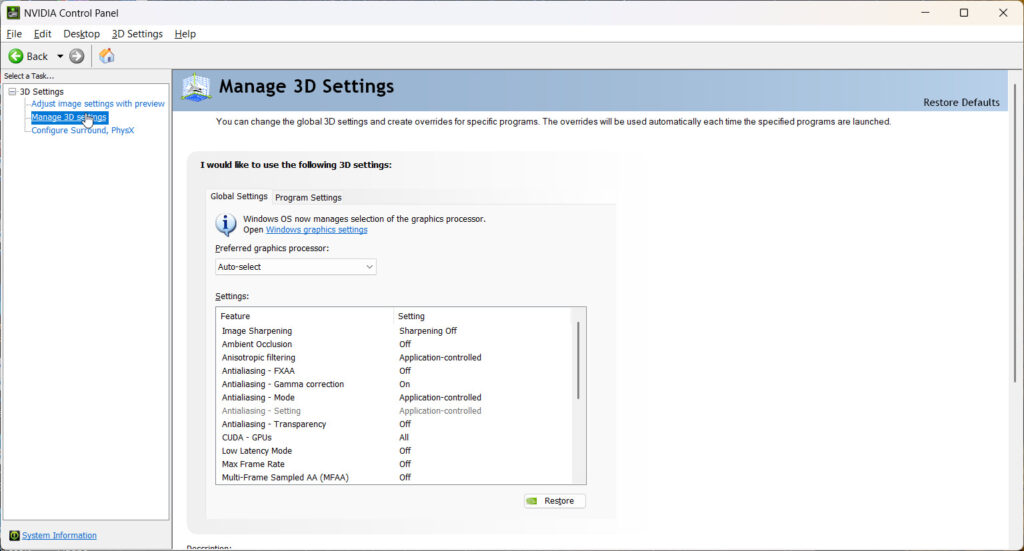
Task: Open the File menu
Action: pyautogui.click(x=14, y=34)
